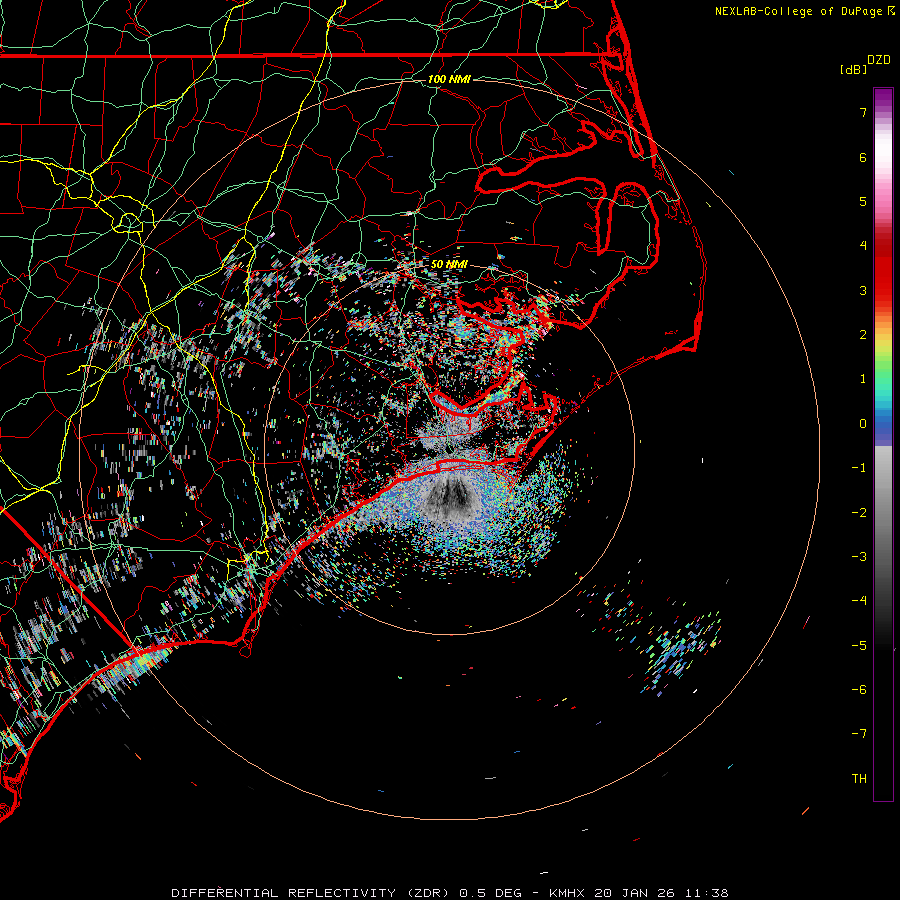Click the 1 value on the dB scale
This screenshot has width=900, height=900.
pos(863,379)
